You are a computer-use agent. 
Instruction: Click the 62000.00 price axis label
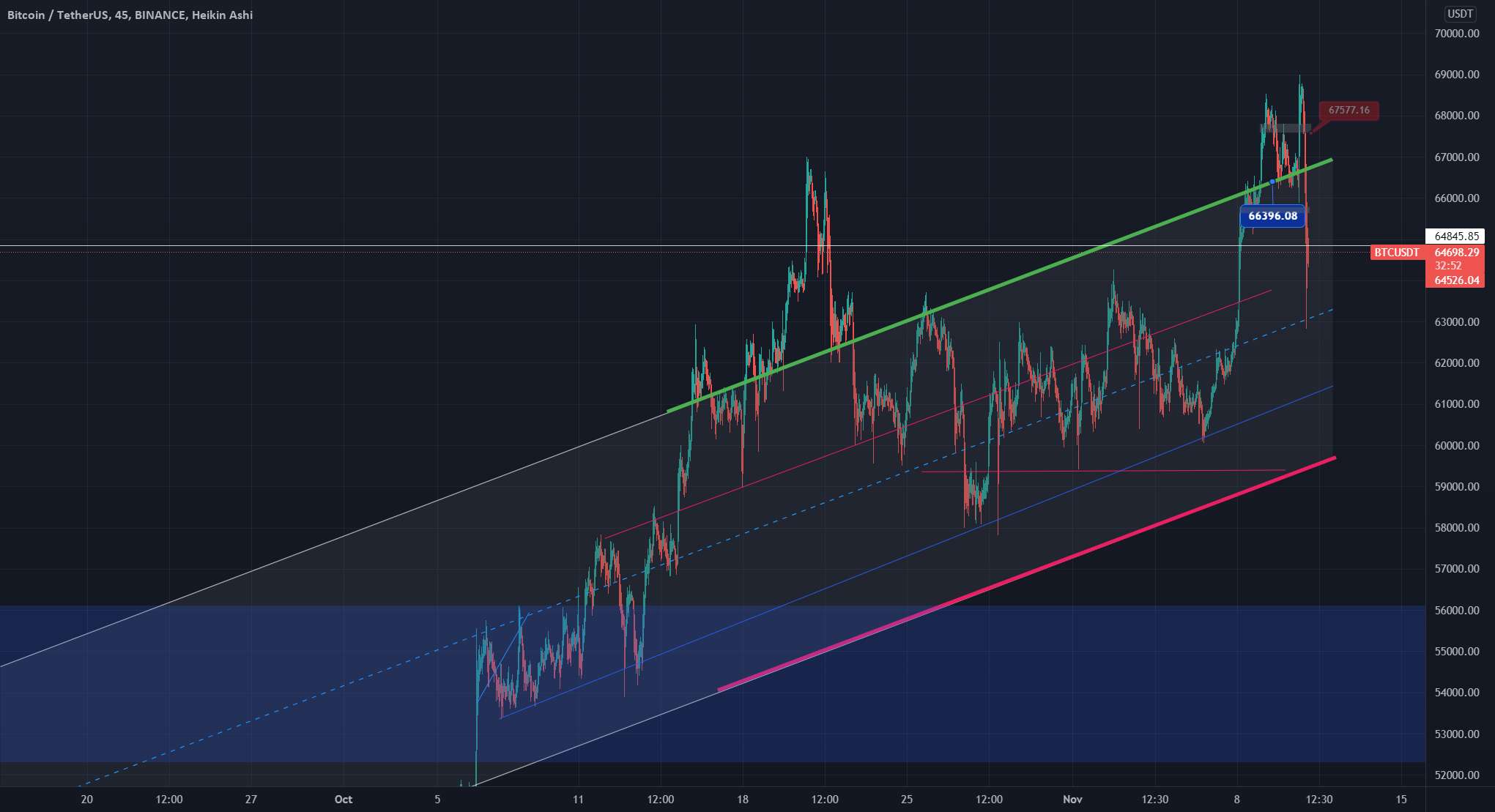[x=1457, y=363]
